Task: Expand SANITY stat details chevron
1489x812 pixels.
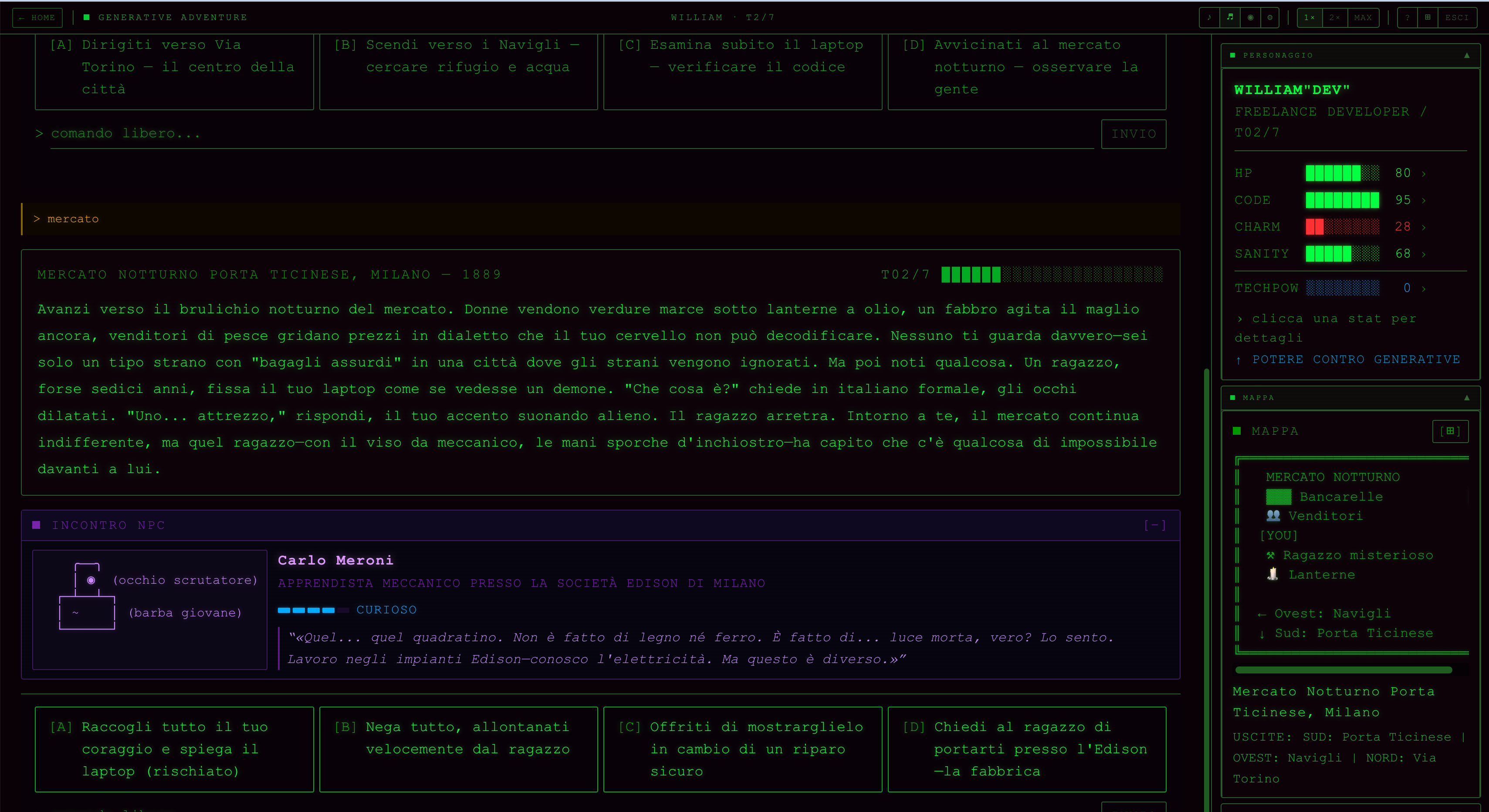Action: tap(1423, 254)
